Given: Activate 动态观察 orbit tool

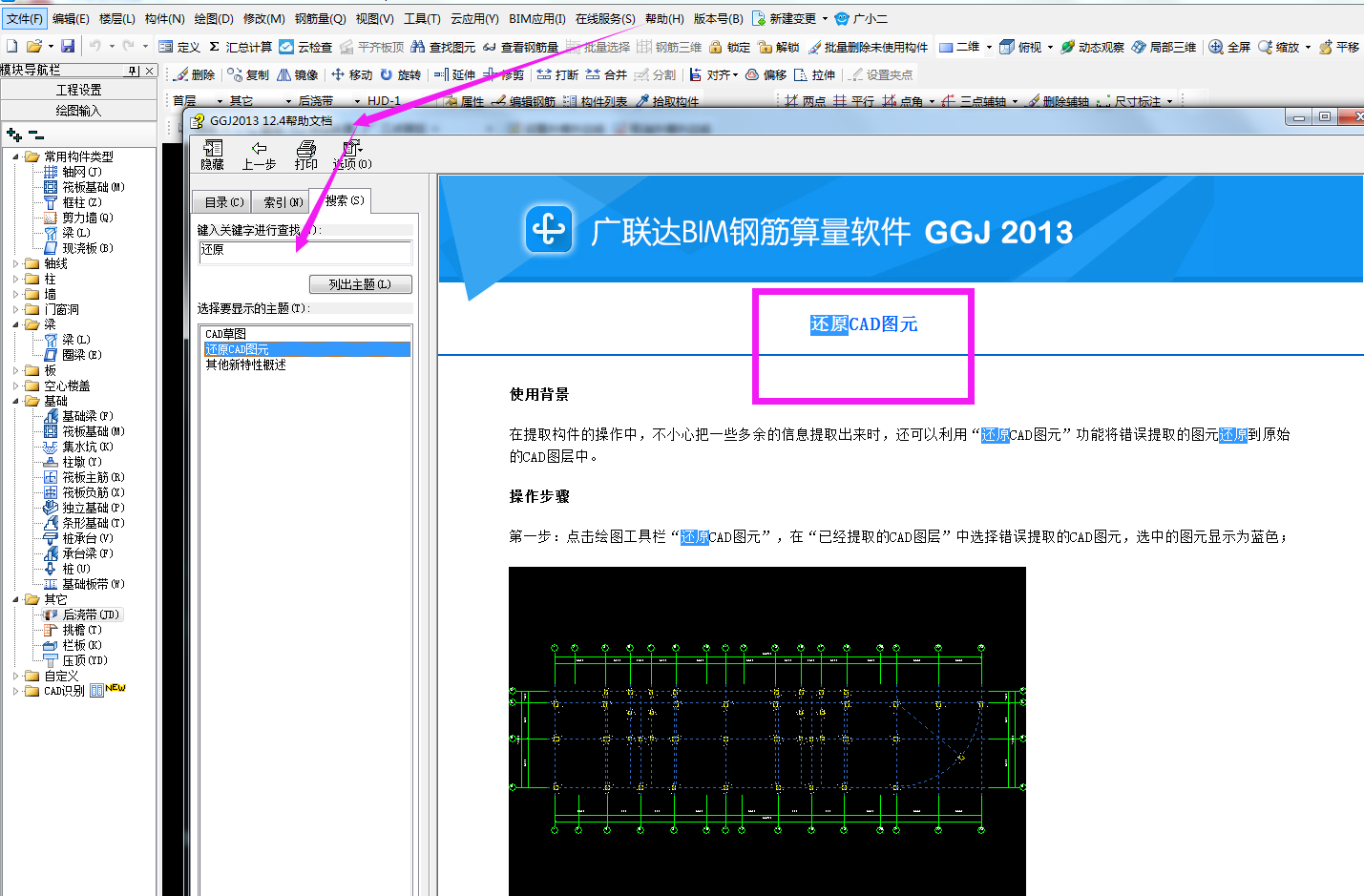Looking at the screenshot, I should tap(1092, 47).
